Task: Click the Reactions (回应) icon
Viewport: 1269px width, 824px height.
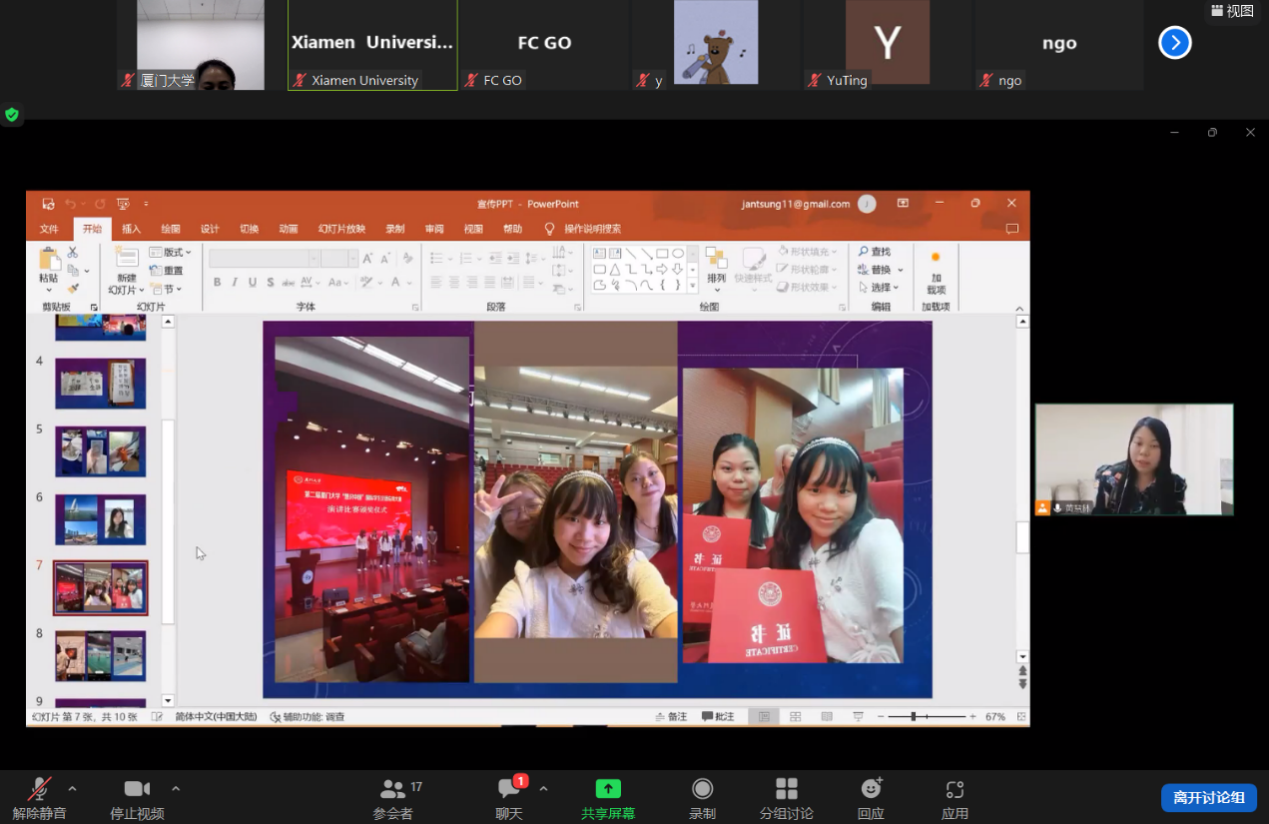Action: coord(871,789)
